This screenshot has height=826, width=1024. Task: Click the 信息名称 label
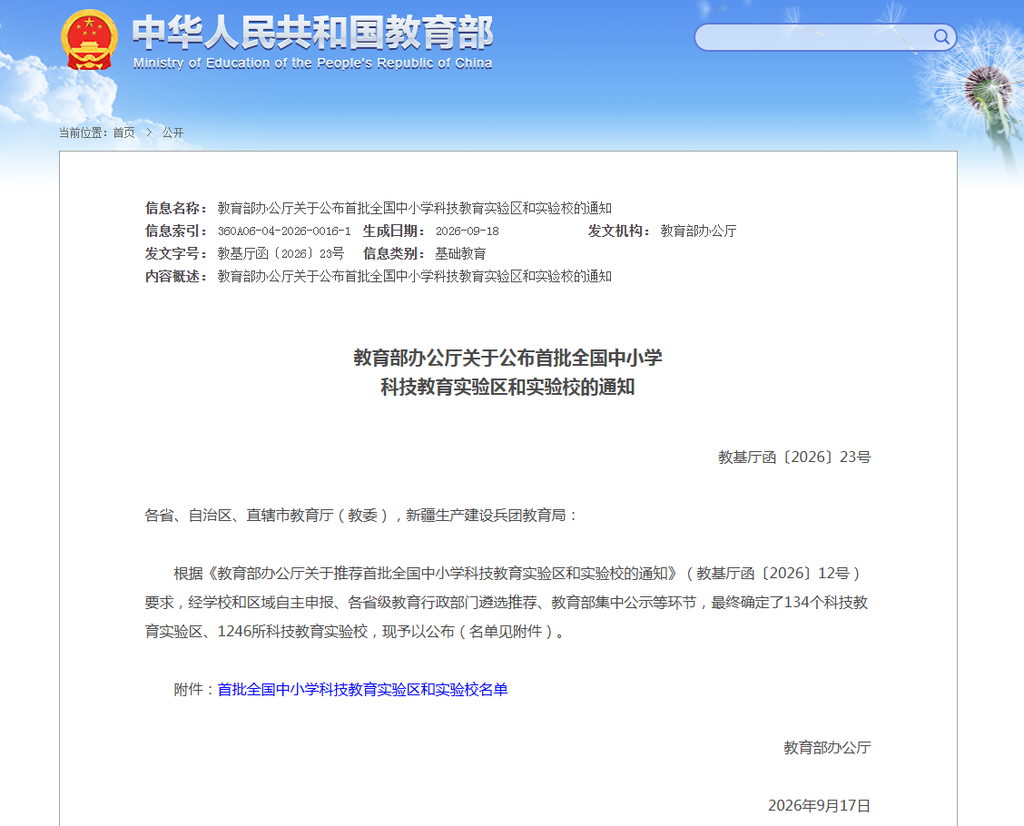[176, 208]
